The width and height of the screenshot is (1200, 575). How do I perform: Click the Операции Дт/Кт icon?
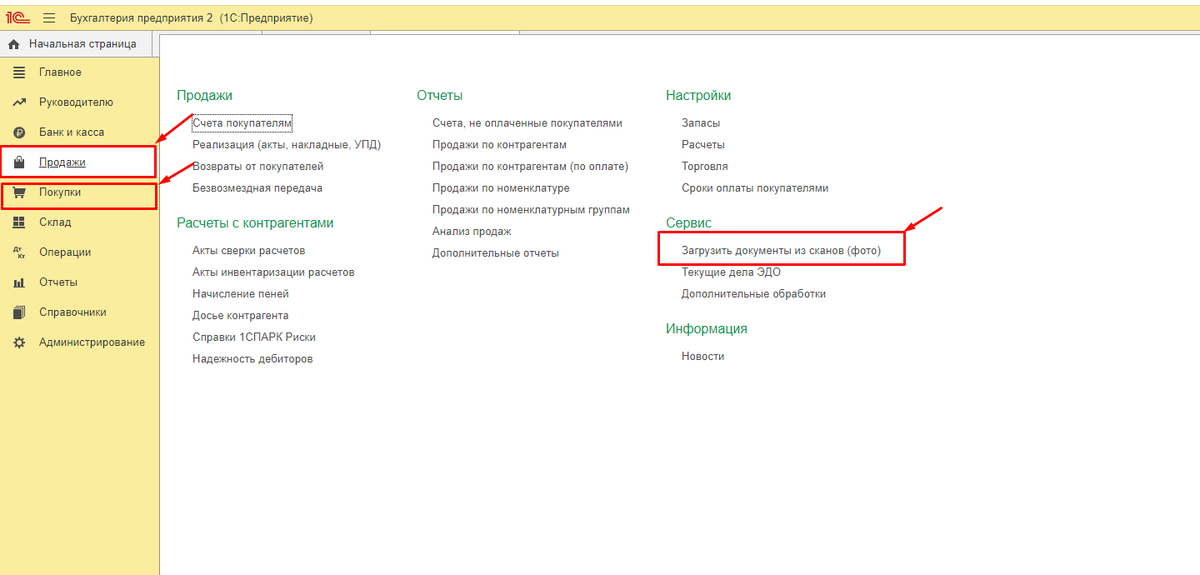tap(18, 252)
